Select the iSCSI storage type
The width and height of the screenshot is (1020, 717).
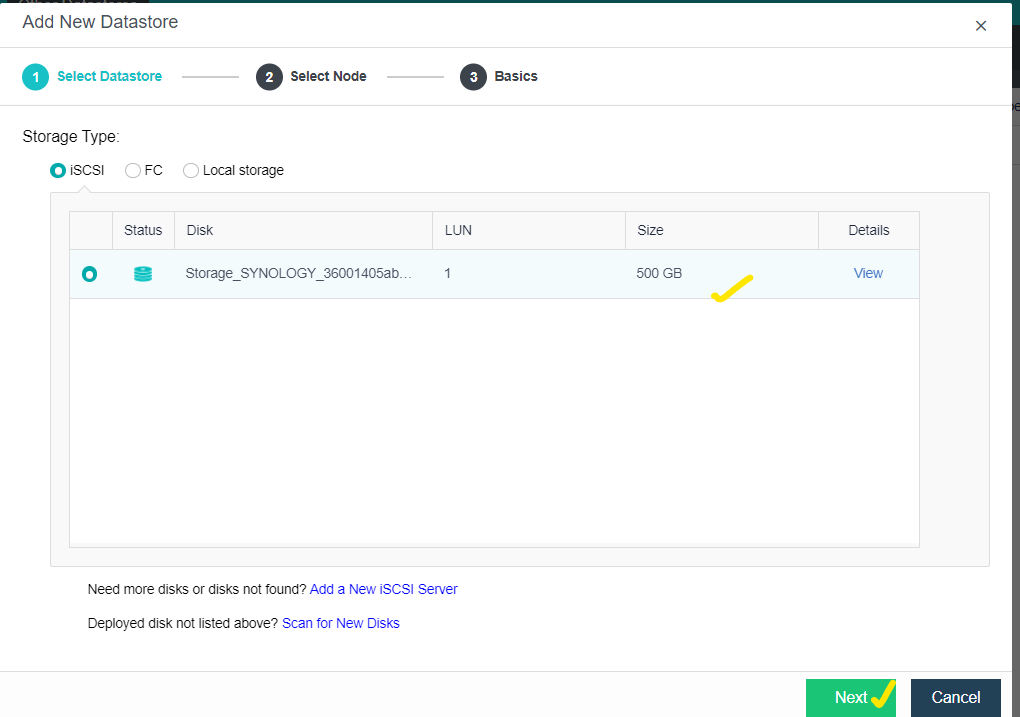pyautogui.click(x=58, y=171)
